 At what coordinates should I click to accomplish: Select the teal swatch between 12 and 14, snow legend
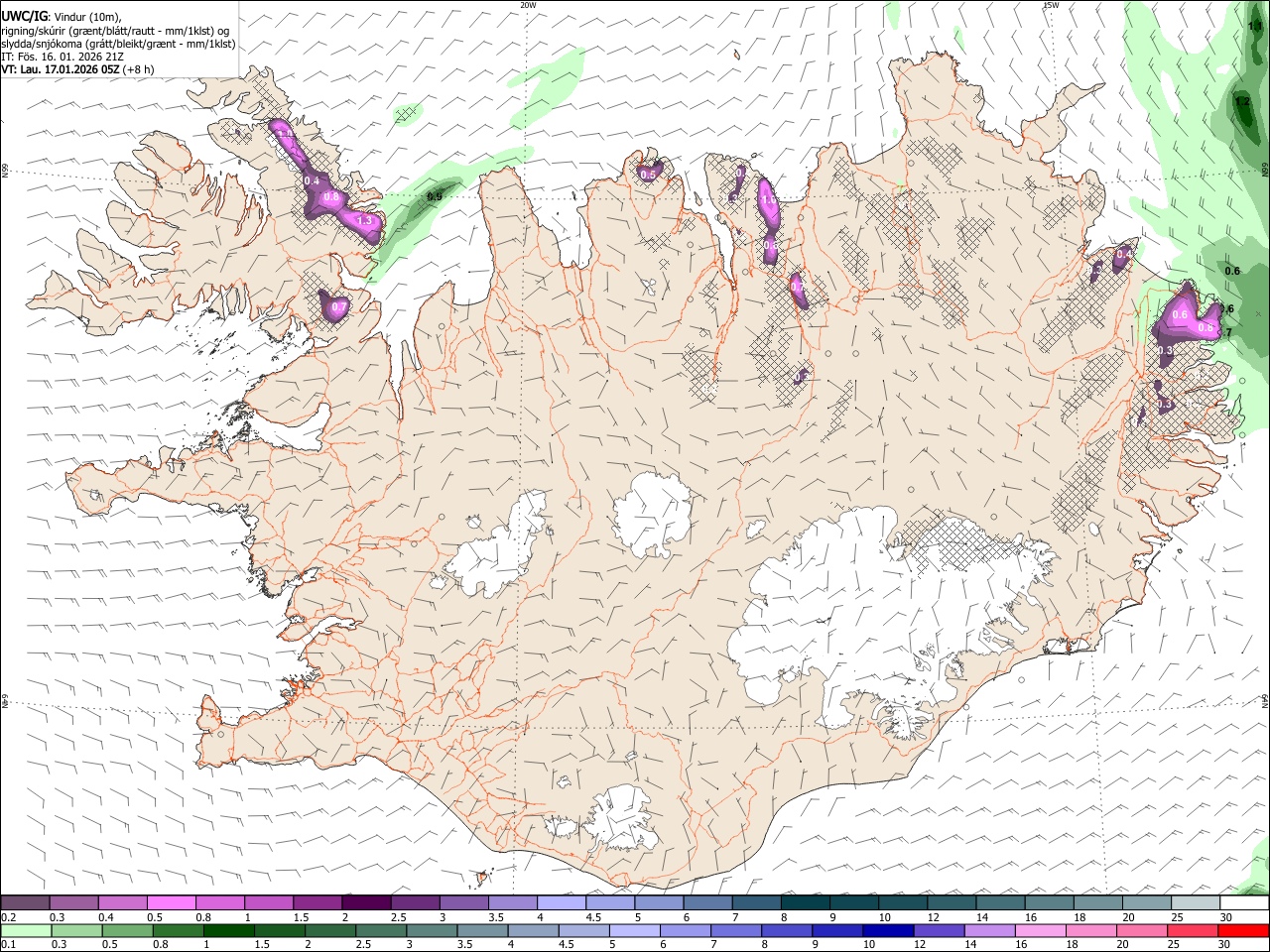952,902
